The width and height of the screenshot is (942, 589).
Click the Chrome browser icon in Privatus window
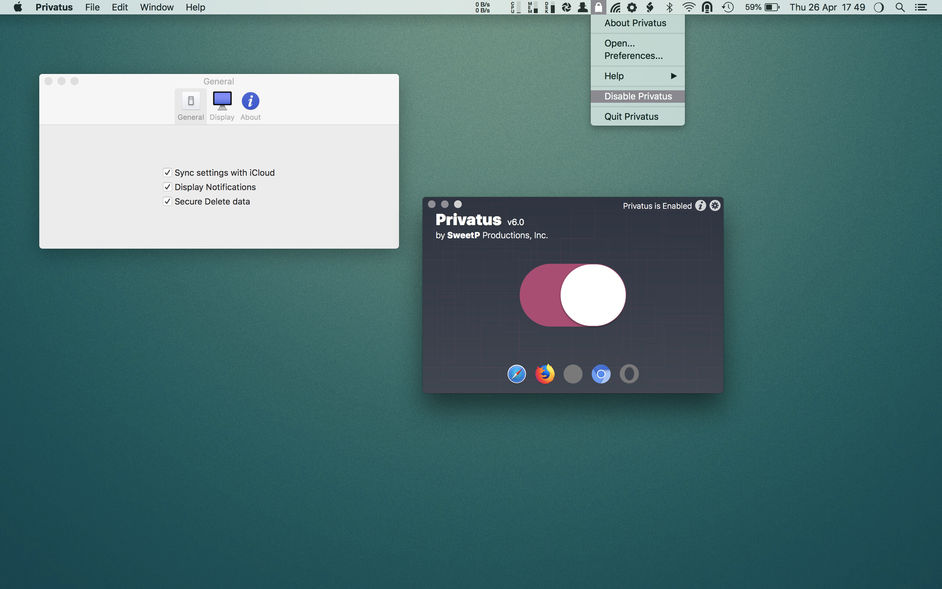tap(601, 374)
